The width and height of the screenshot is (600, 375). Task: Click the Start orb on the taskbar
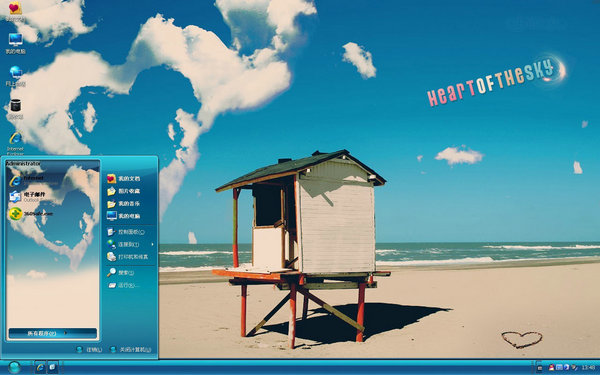point(14,367)
